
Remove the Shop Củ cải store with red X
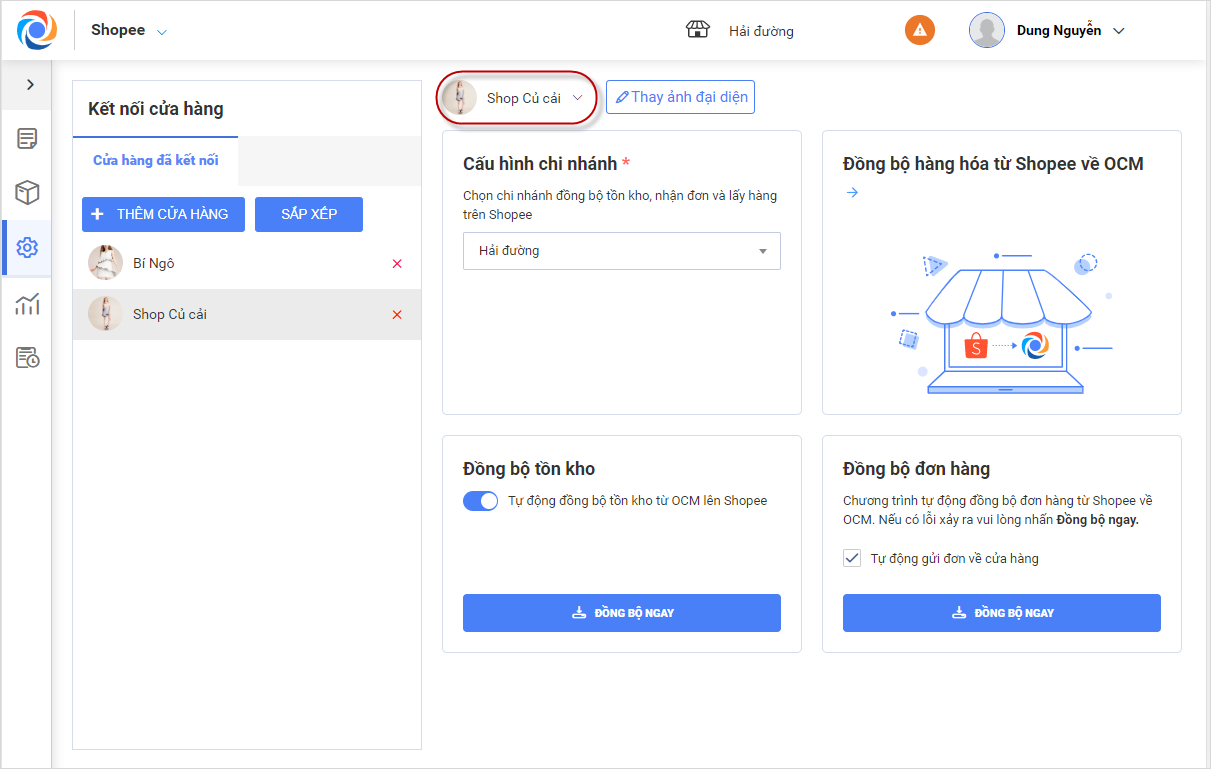(x=397, y=315)
